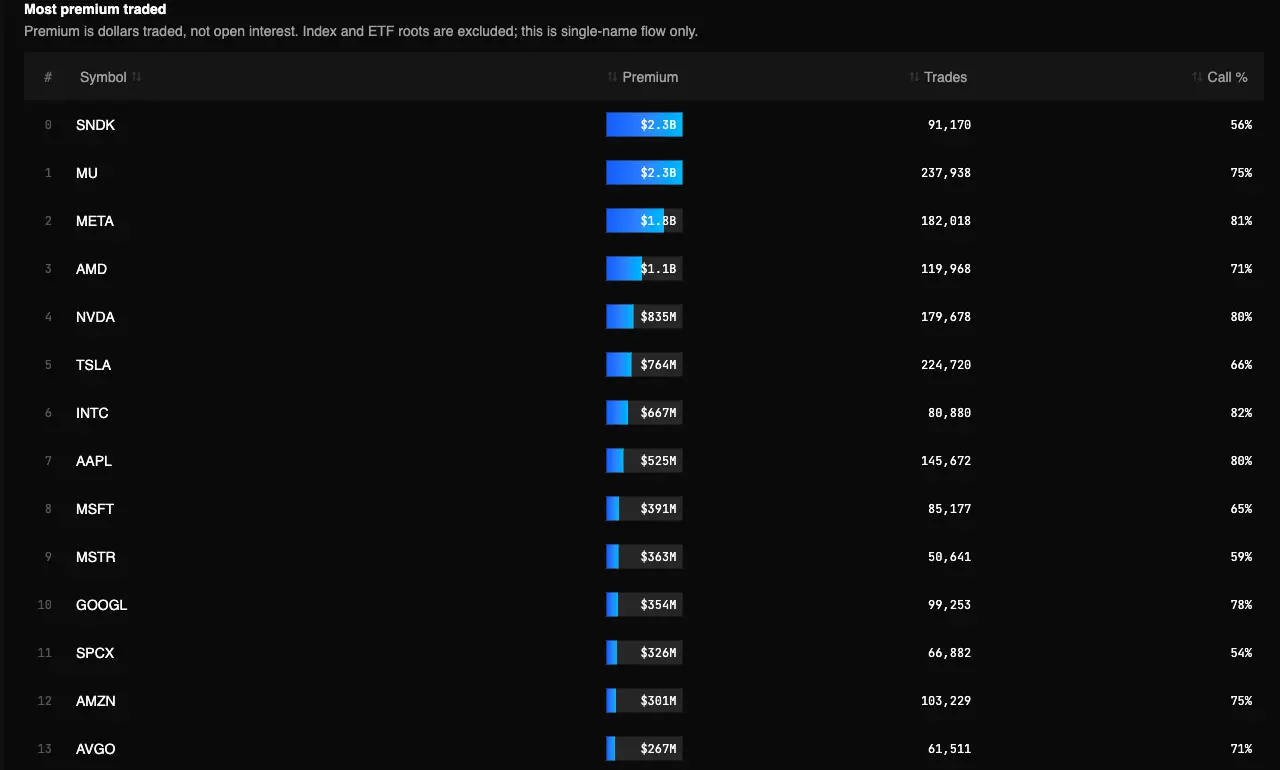The height and width of the screenshot is (770, 1280).
Task: Select the MU symbol
Action: 87,173
